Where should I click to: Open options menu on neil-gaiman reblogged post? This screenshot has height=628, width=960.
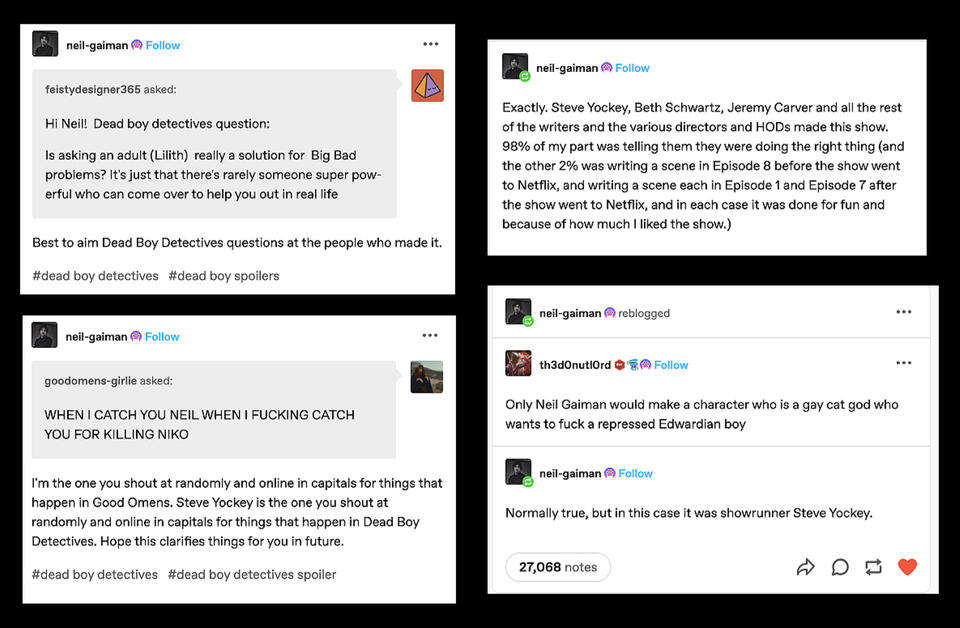(x=904, y=312)
